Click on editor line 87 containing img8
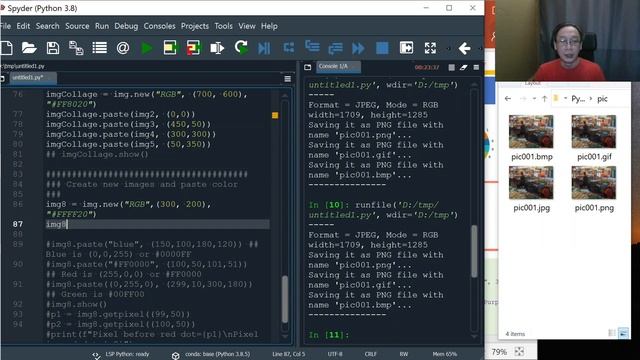 point(157,224)
